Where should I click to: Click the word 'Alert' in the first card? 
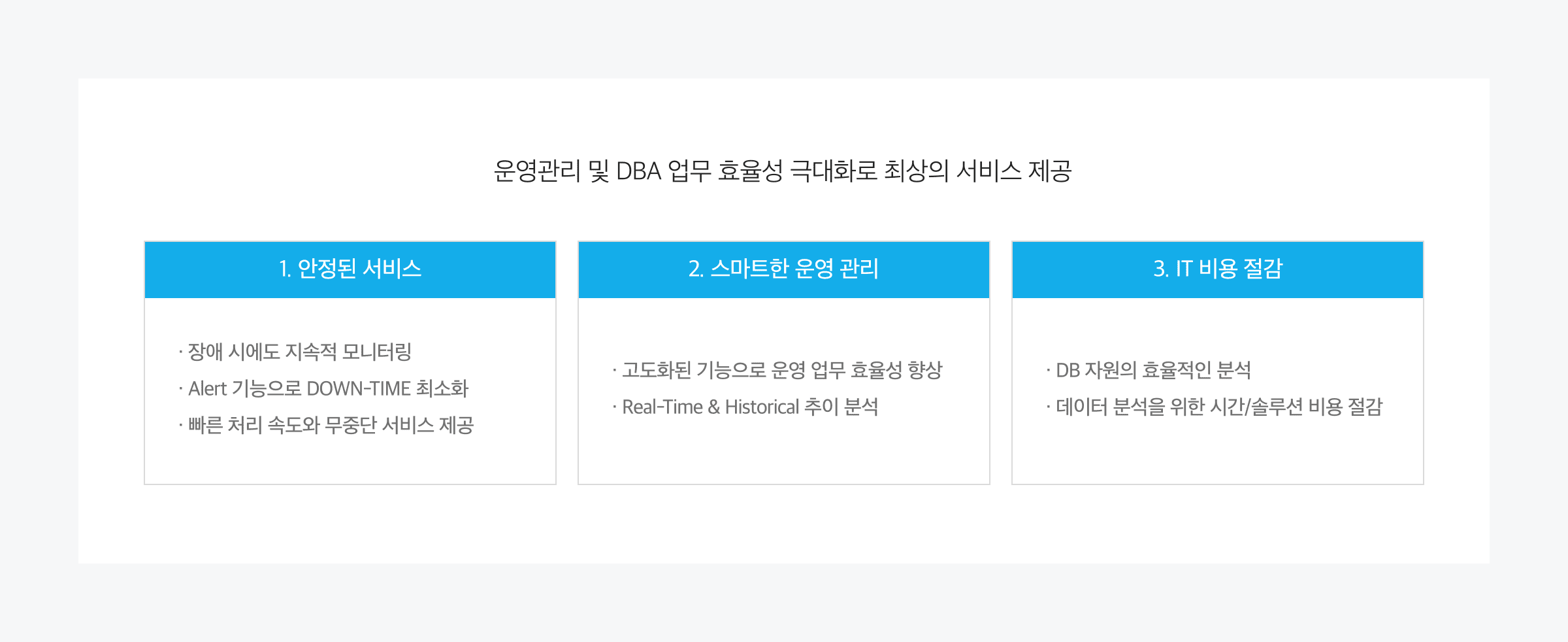coord(207,389)
